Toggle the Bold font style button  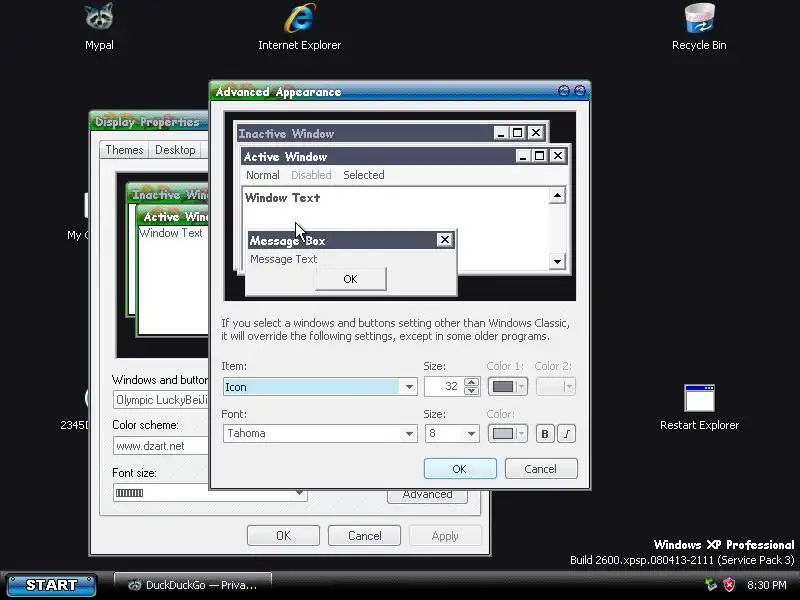[544, 434]
